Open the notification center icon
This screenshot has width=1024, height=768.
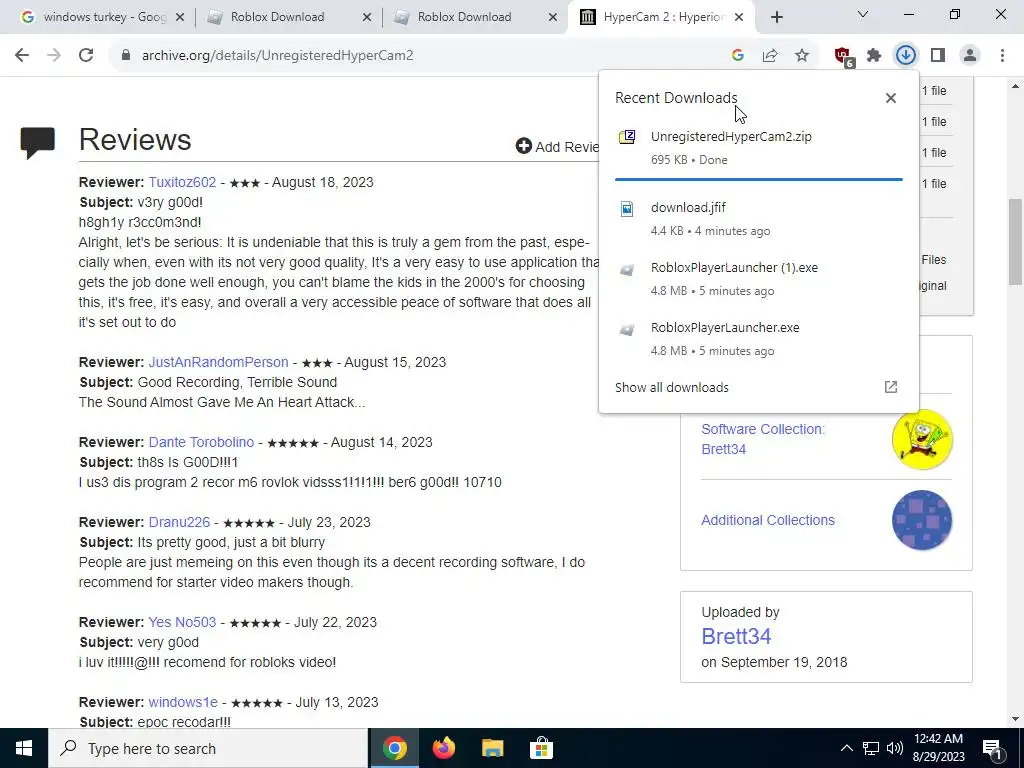(993, 749)
